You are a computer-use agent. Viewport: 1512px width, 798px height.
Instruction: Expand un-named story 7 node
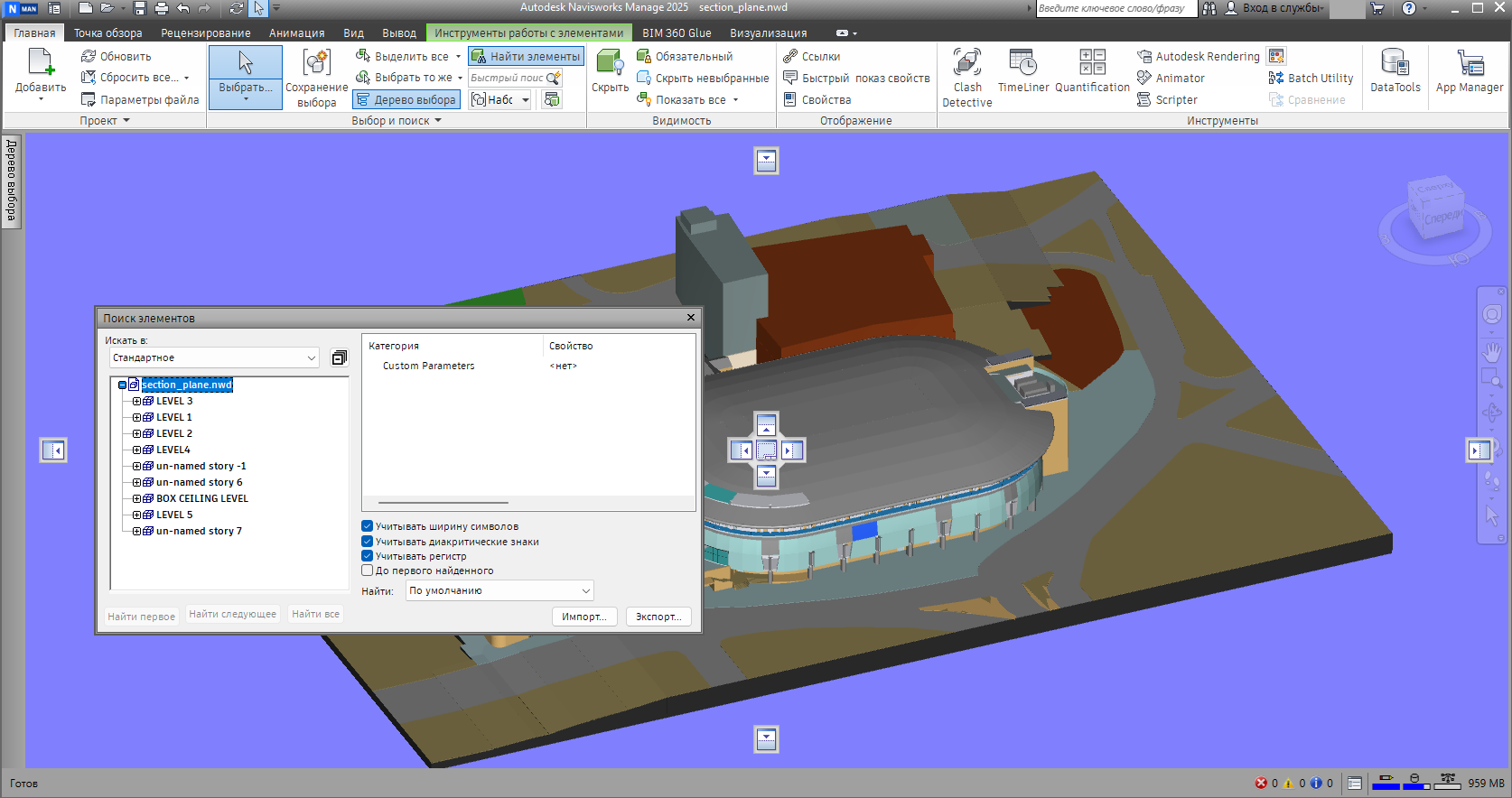coord(136,531)
